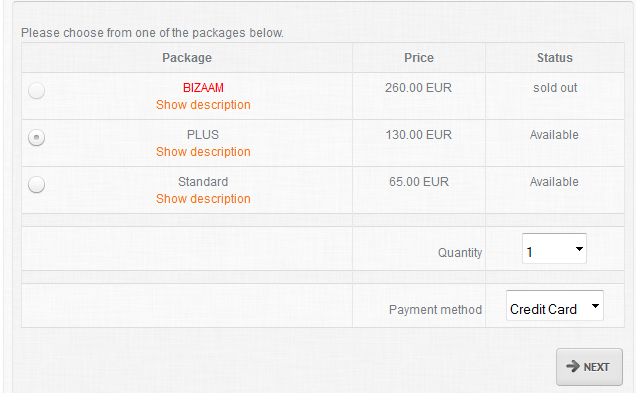Click the NEXT button

[589, 367]
